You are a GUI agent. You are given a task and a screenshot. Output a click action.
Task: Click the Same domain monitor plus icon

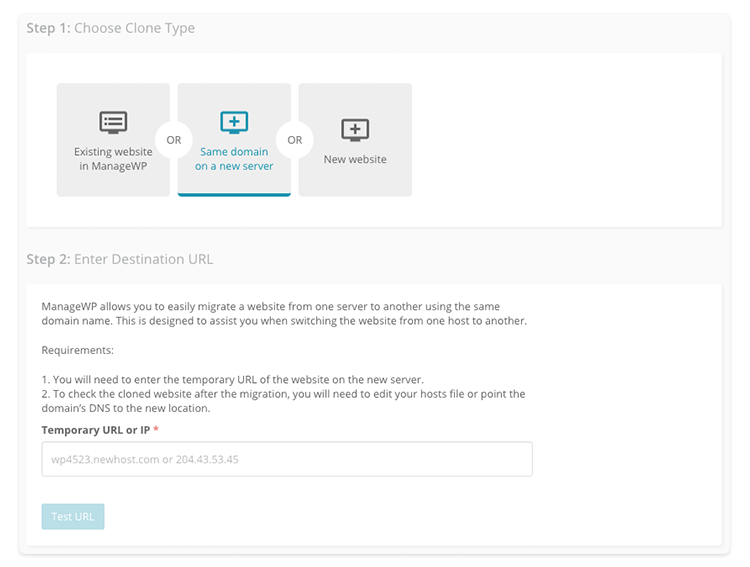(234, 122)
